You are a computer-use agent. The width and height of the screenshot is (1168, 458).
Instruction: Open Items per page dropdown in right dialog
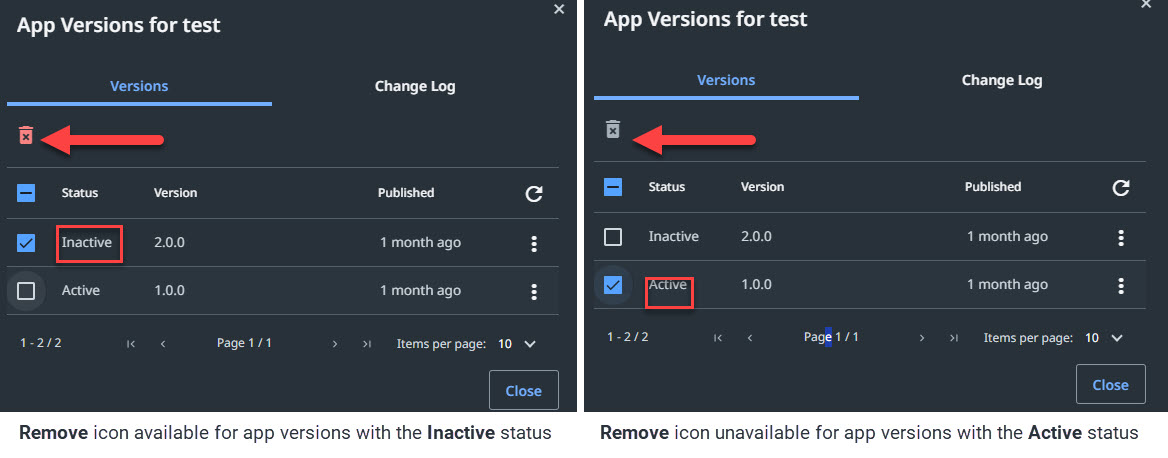point(1105,338)
